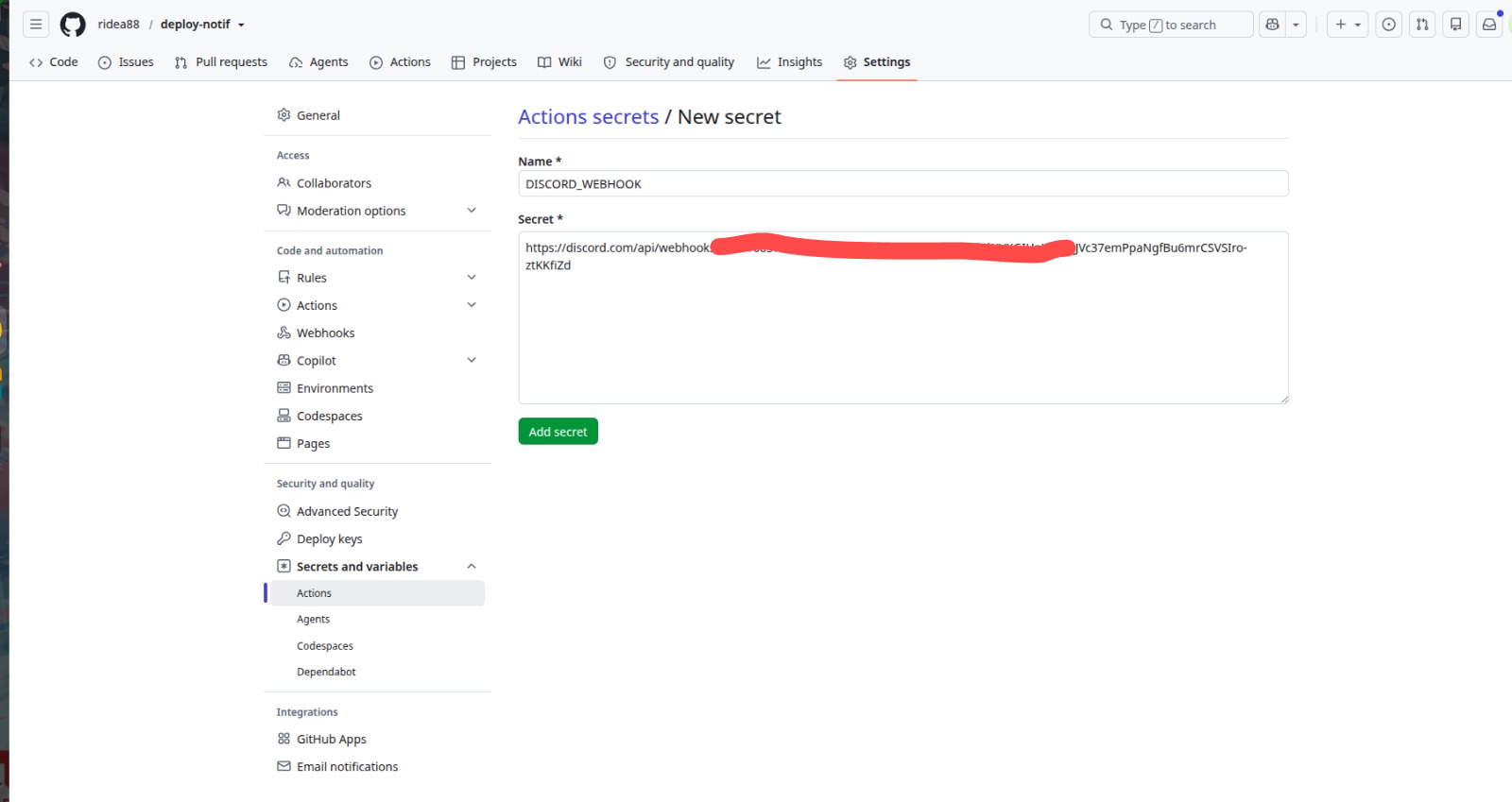Open the Wiki tab

[x=559, y=62]
